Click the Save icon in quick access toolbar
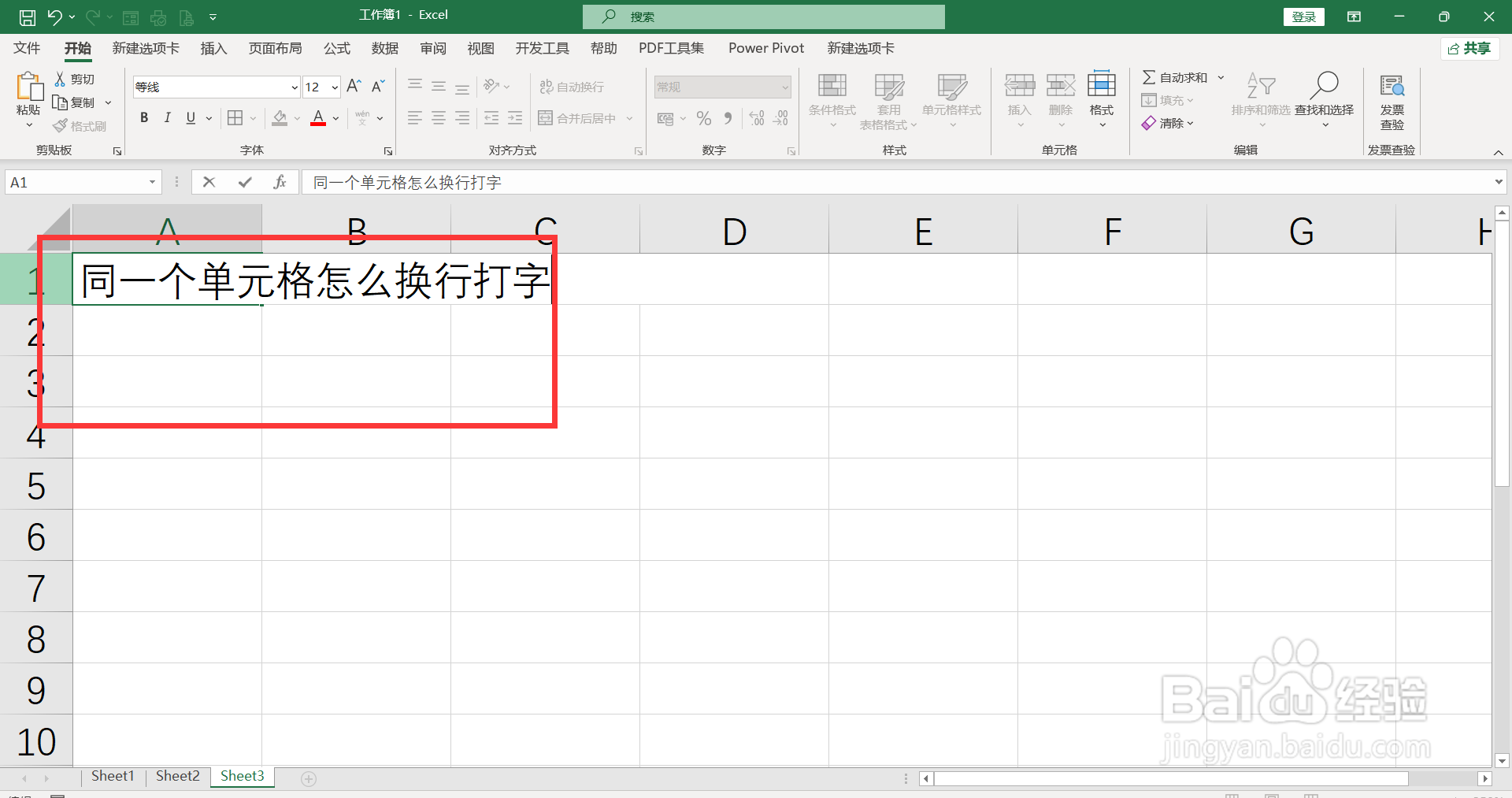Viewport: 1512px width, 798px height. coord(28,17)
